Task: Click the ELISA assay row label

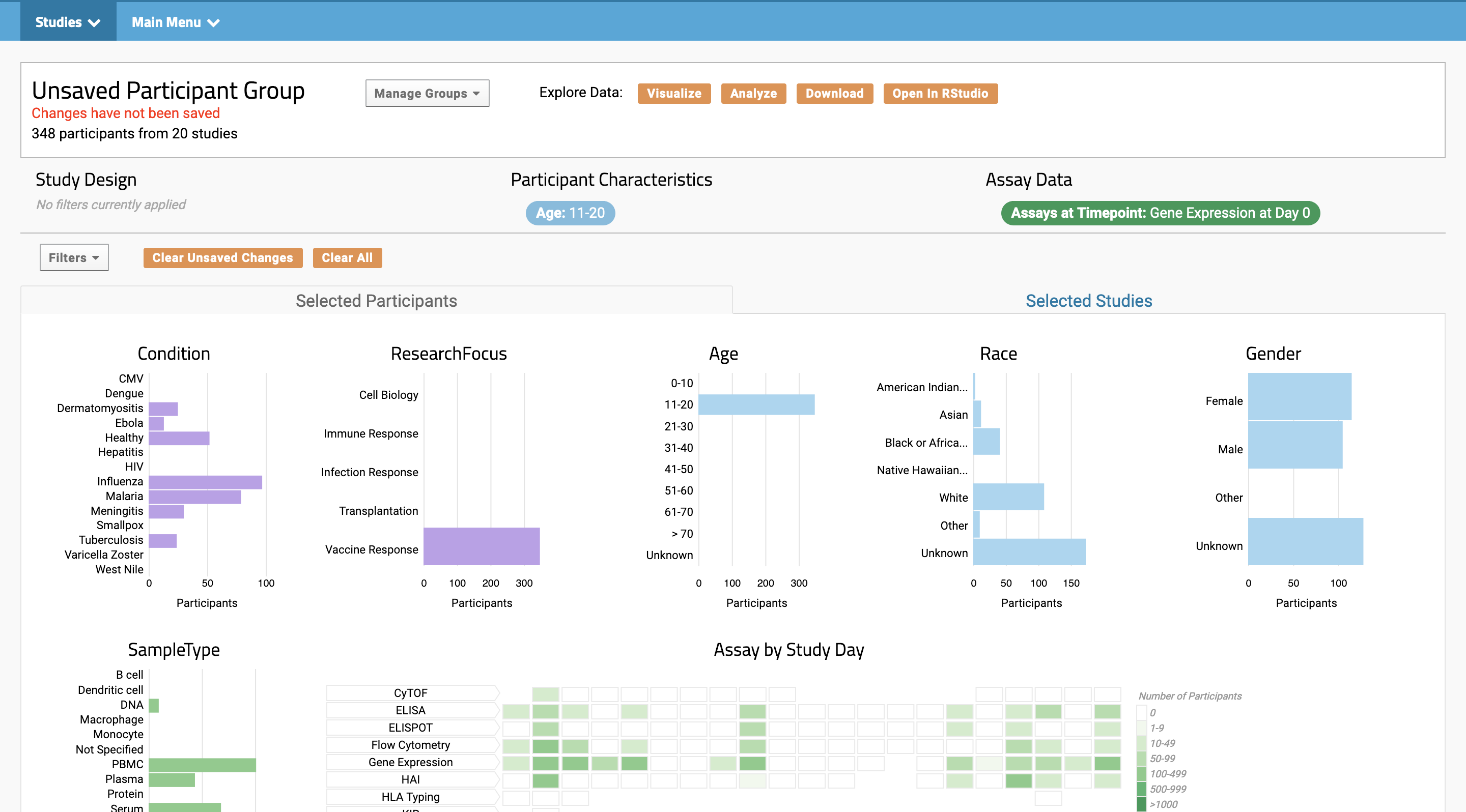Action: pos(411,710)
